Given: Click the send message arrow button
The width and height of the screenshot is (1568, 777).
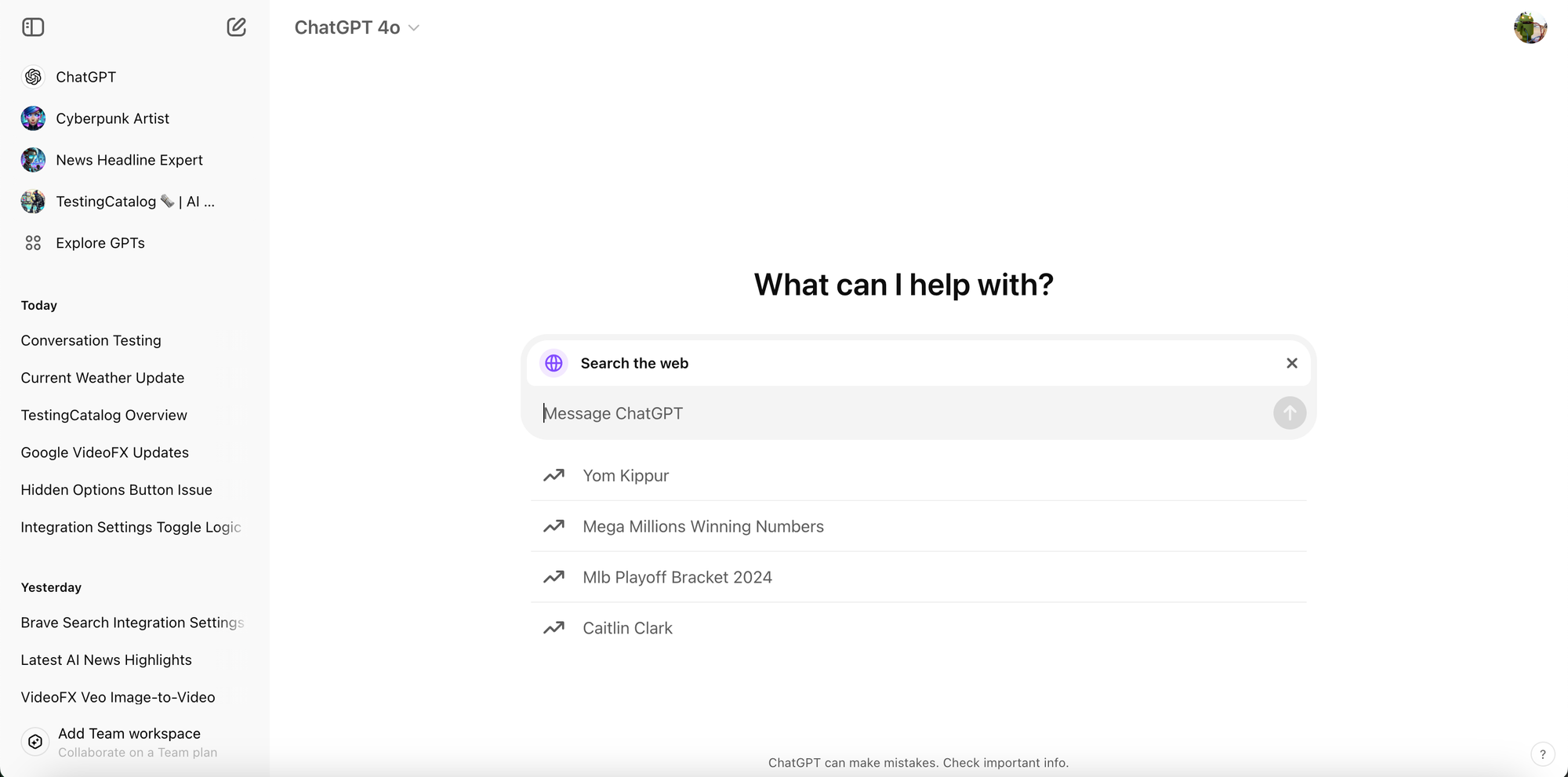Looking at the screenshot, I should (1290, 412).
